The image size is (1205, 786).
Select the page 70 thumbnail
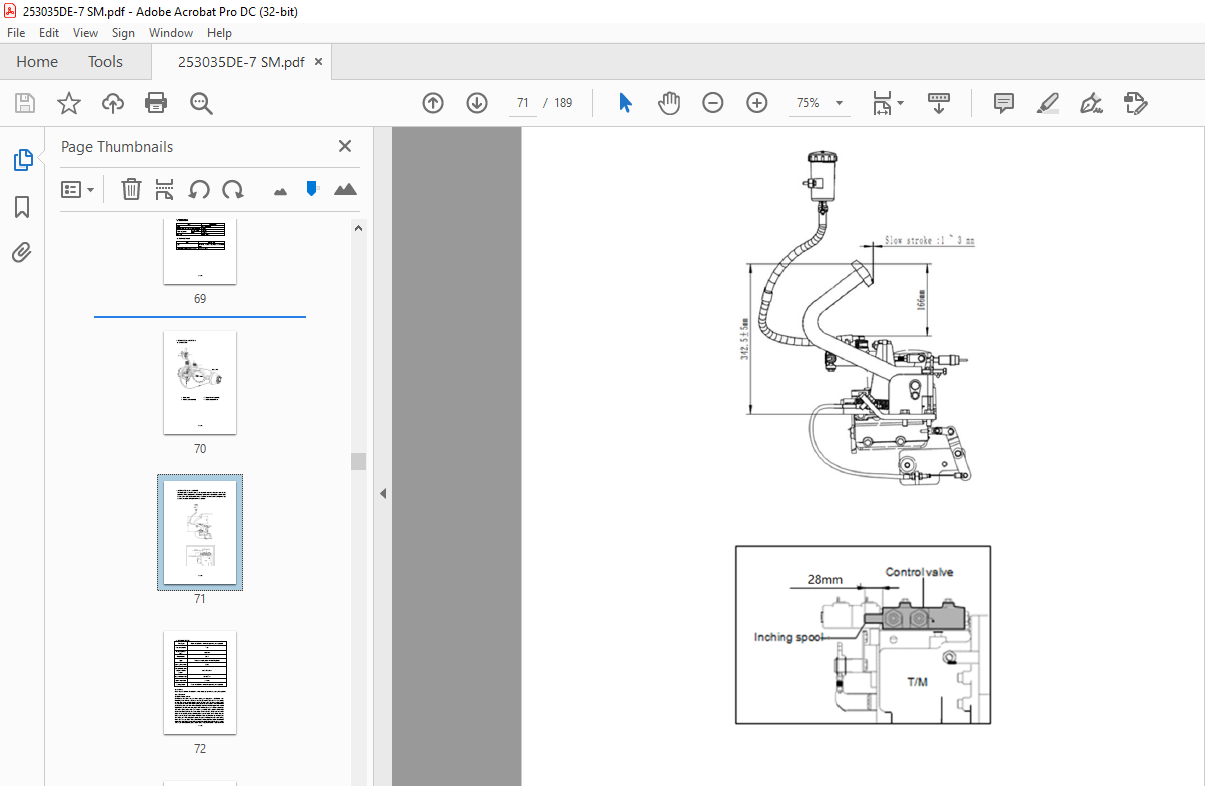200,383
